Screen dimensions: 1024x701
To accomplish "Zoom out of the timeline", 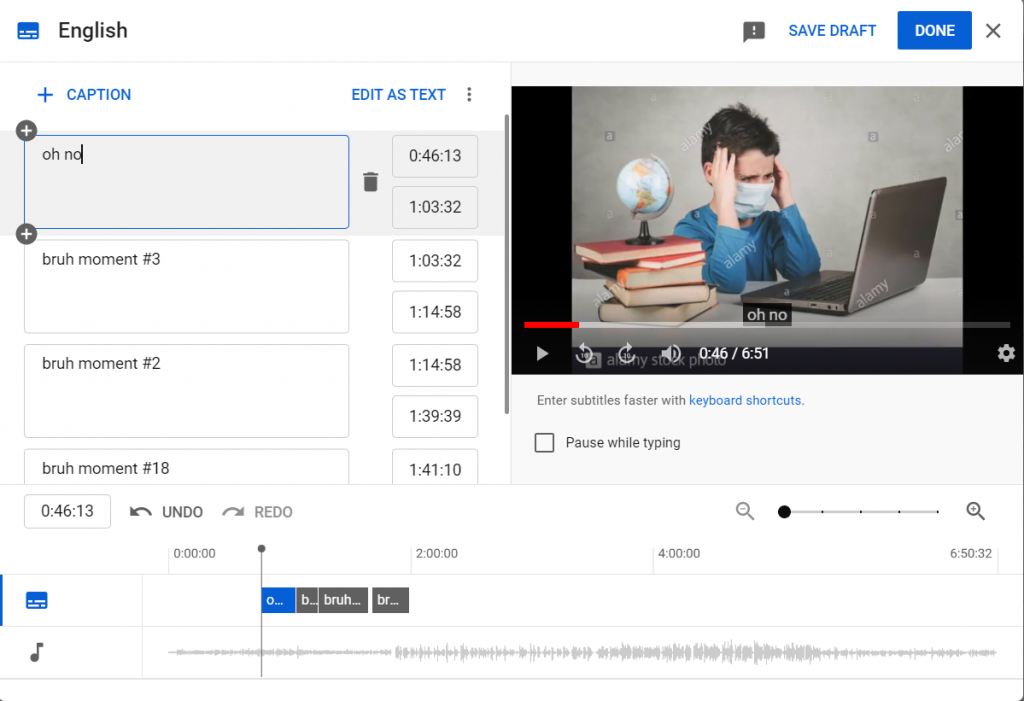I will click(745, 511).
